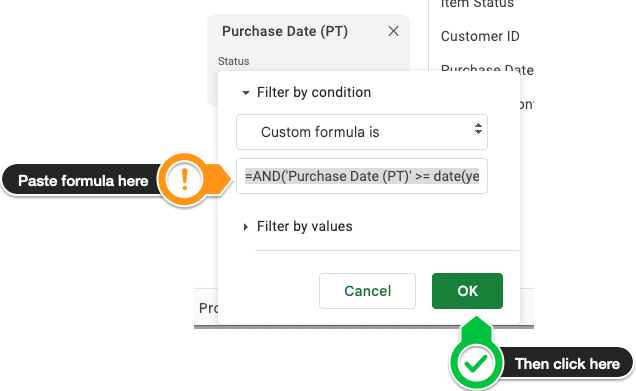
Task: Click the Purchase Date (PT) card title
Action: 285,31
